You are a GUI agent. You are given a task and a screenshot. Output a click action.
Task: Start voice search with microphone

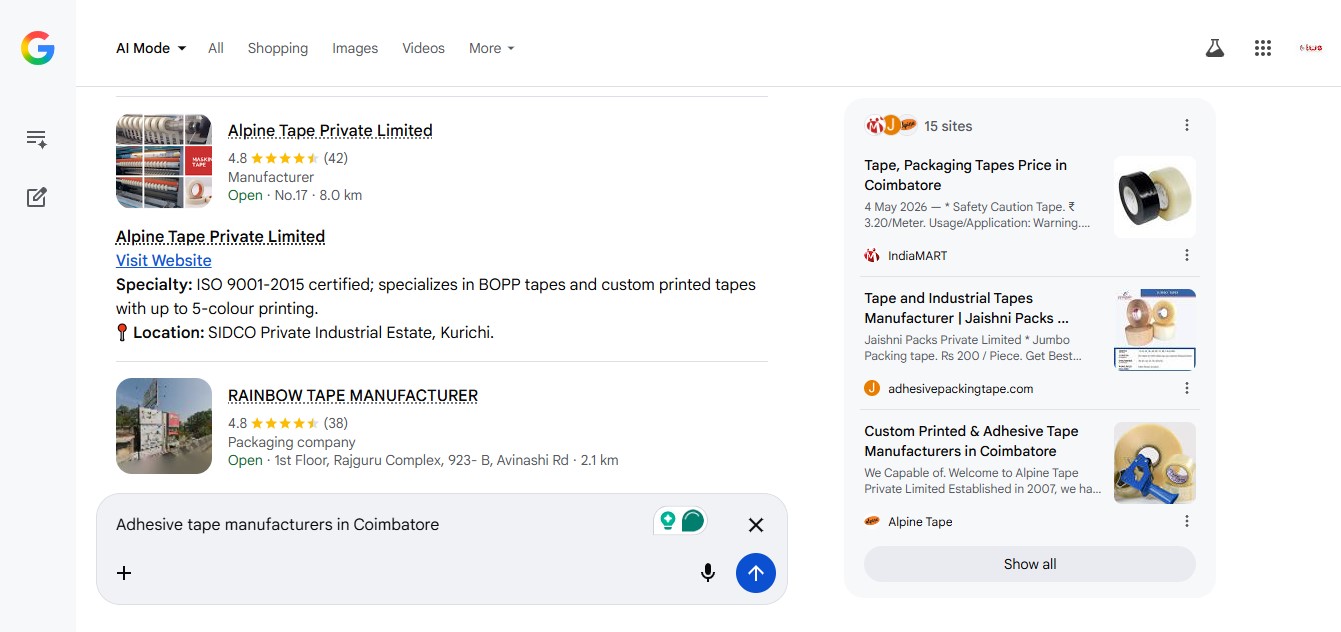point(708,573)
